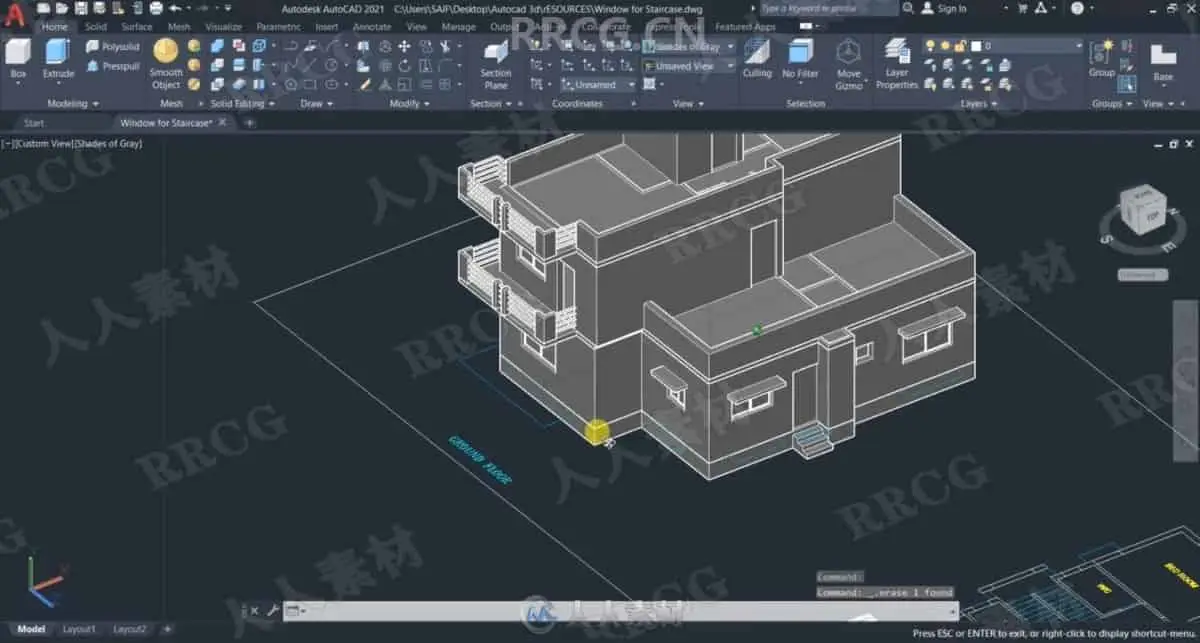Screen dimensions: 1200x643
Task: Switch to the Layout1 tab
Action: 79,629
